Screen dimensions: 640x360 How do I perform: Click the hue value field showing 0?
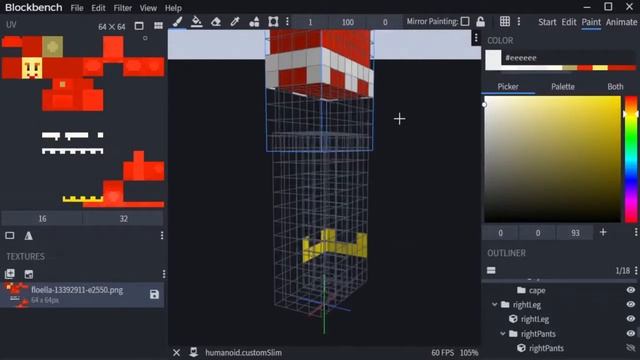(x=500, y=233)
